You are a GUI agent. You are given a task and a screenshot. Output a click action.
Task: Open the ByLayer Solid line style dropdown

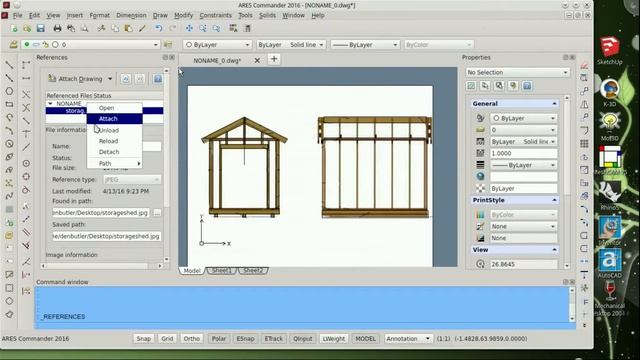pos(291,44)
